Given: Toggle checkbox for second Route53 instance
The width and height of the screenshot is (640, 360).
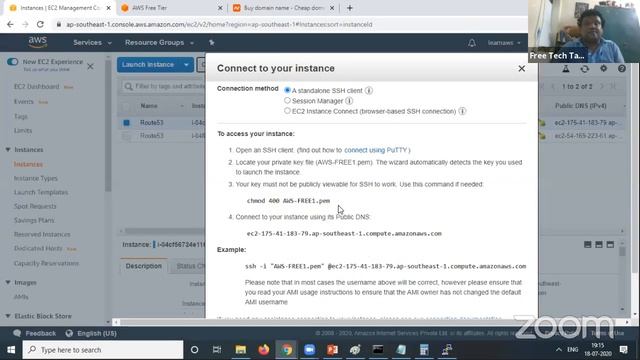Looking at the screenshot, I should click(x=127, y=136).
